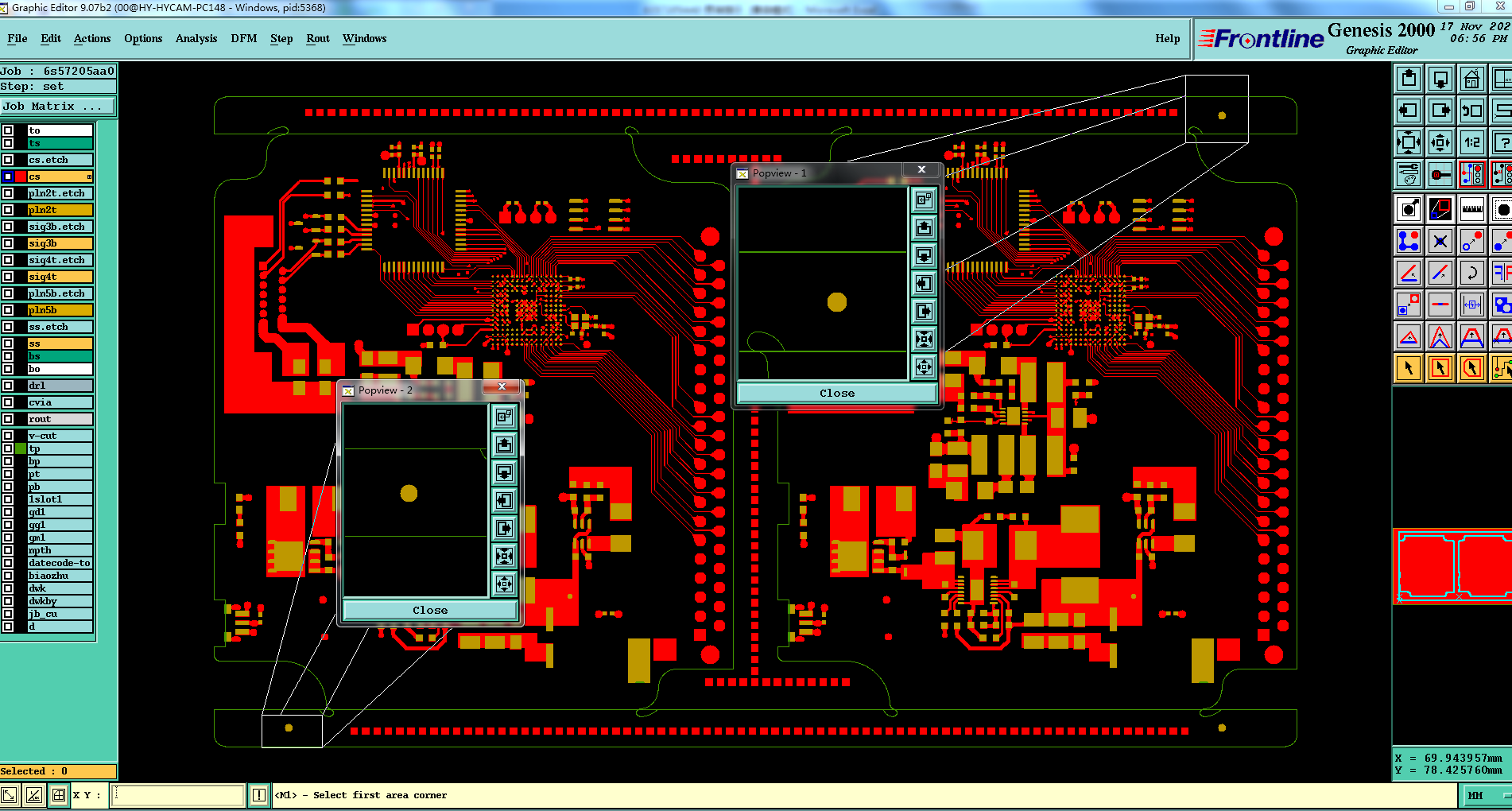Close the Popview - 2 window
This screenshot has height=811, width=1512.
[x=502, y=386]
